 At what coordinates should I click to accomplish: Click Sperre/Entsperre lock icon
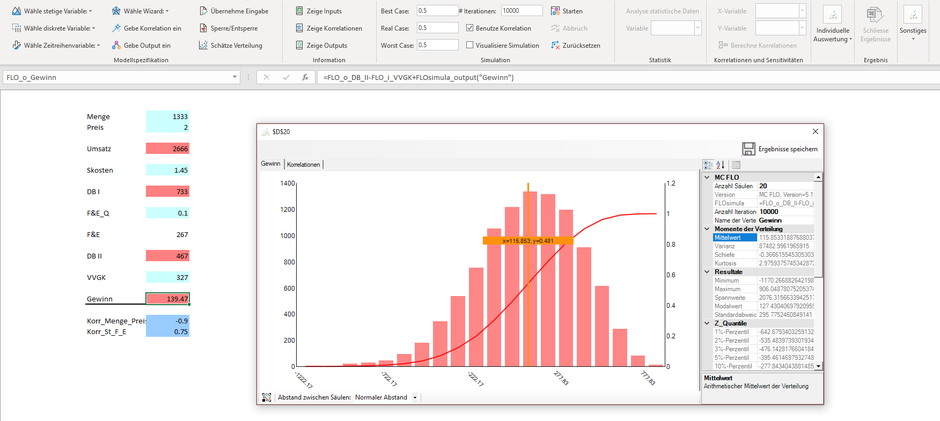coord(204,28)
